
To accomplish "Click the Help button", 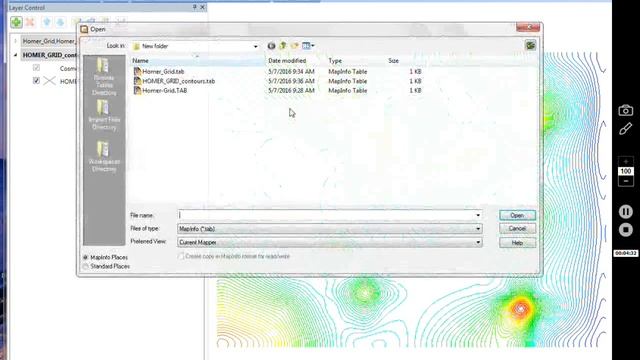I will click(x=517, y=243).
